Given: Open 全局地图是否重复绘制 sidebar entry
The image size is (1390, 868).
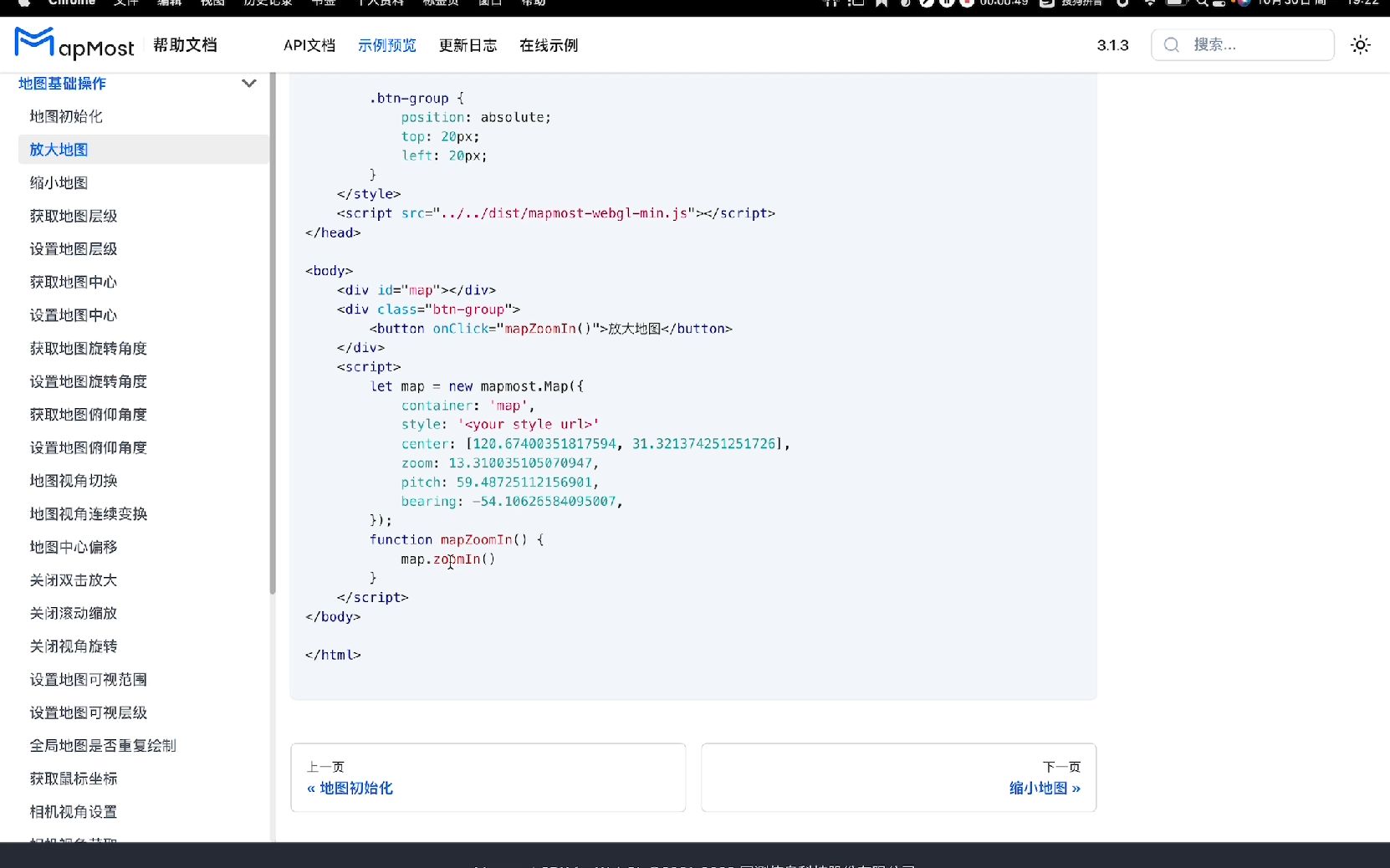Looking at the screenshot, I should (103, 746).
